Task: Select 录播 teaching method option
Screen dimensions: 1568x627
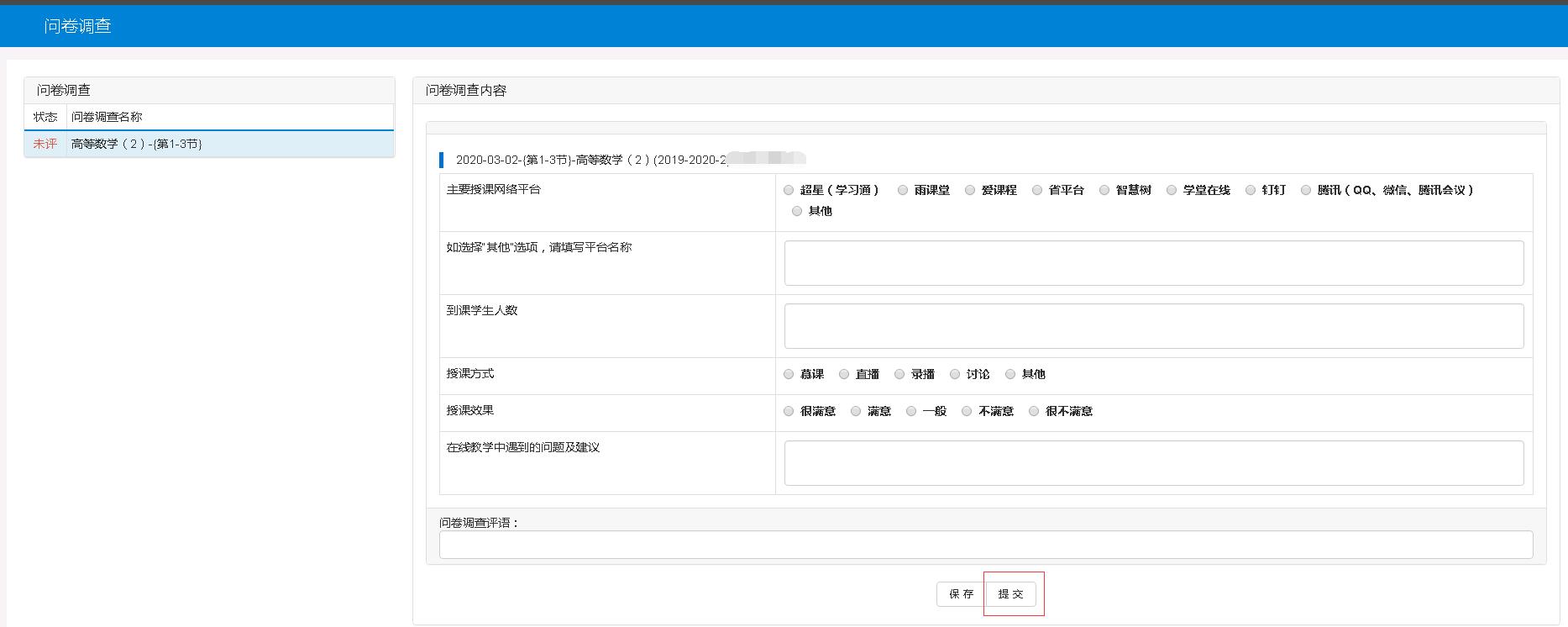Action: point(899,374)
